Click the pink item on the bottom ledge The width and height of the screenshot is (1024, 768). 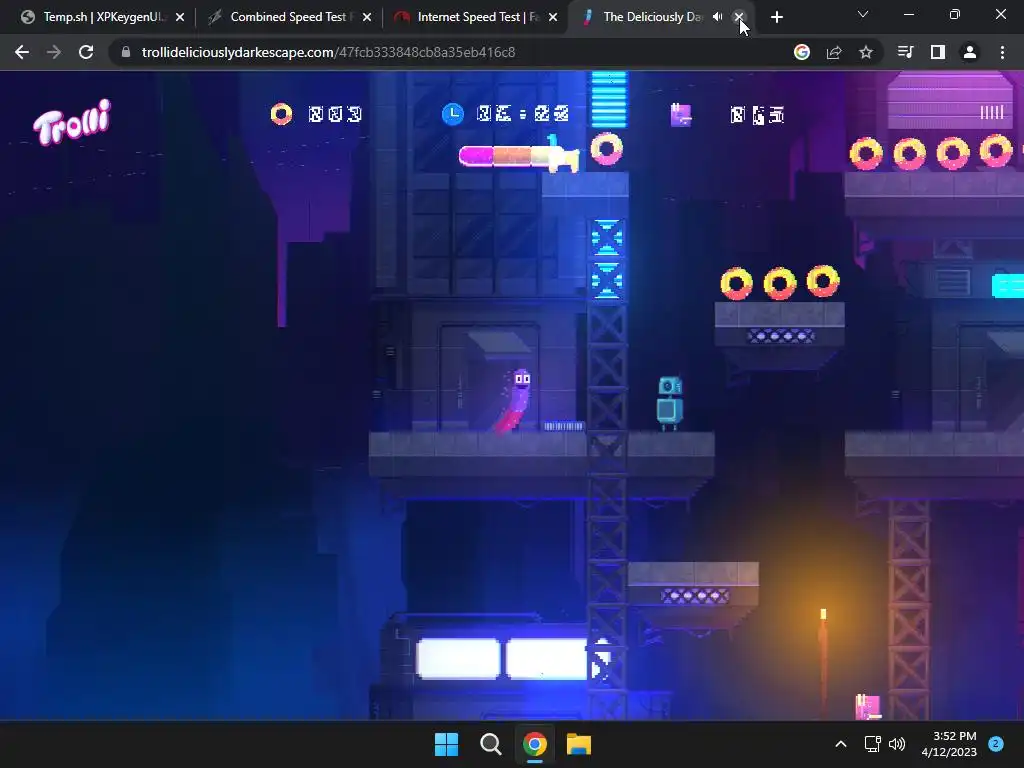[868, 707]
